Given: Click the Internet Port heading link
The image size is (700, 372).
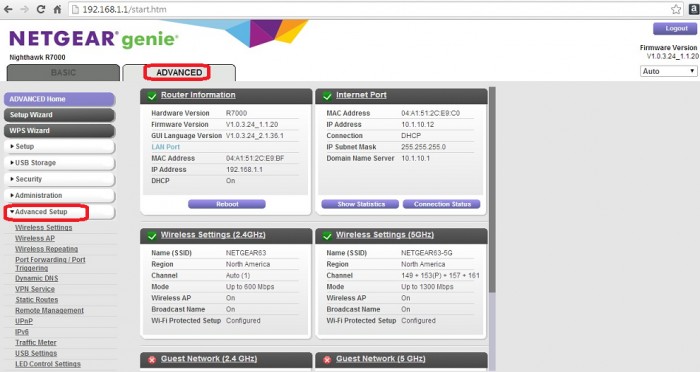Looking at the screenshot, I should (361, 95).
